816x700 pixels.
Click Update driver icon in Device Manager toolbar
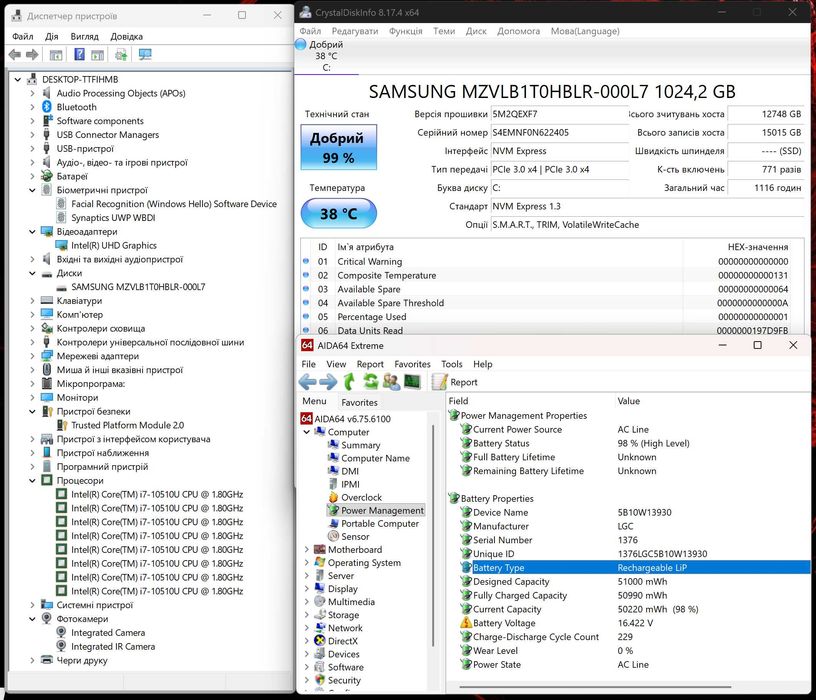pos(121,55)
